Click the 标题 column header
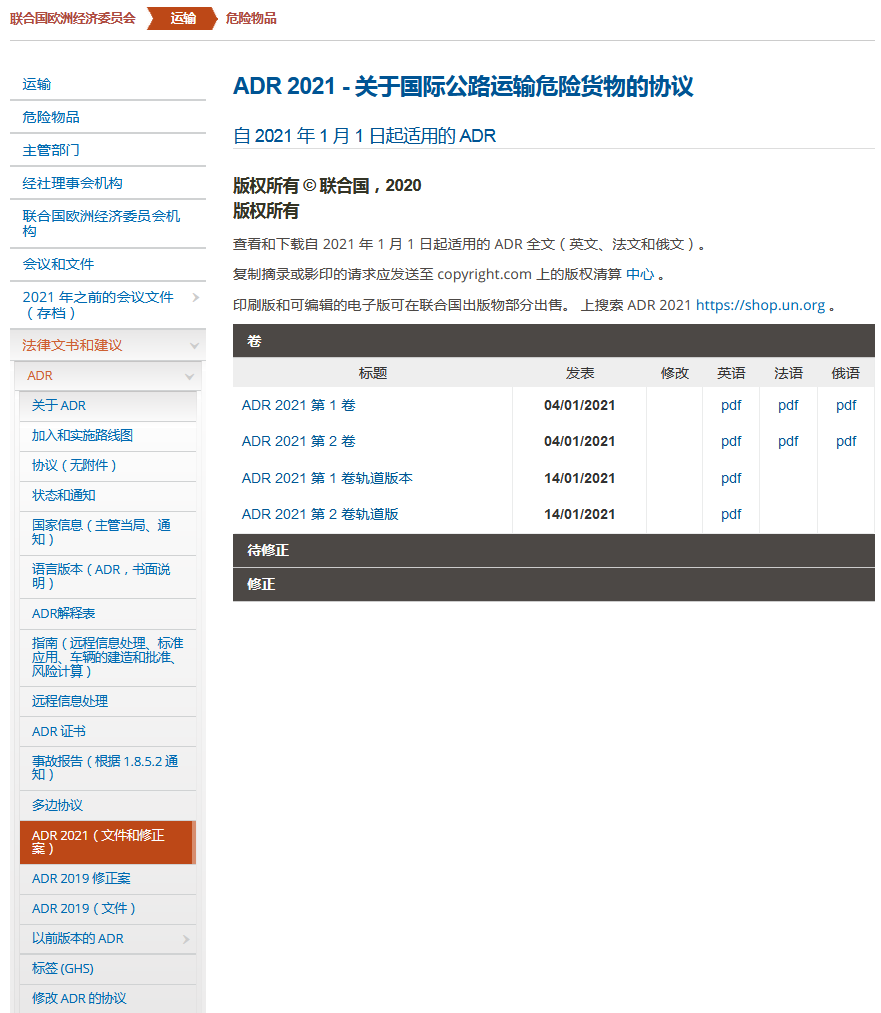This screenshot has width=881, height=1013. point(373,373)
